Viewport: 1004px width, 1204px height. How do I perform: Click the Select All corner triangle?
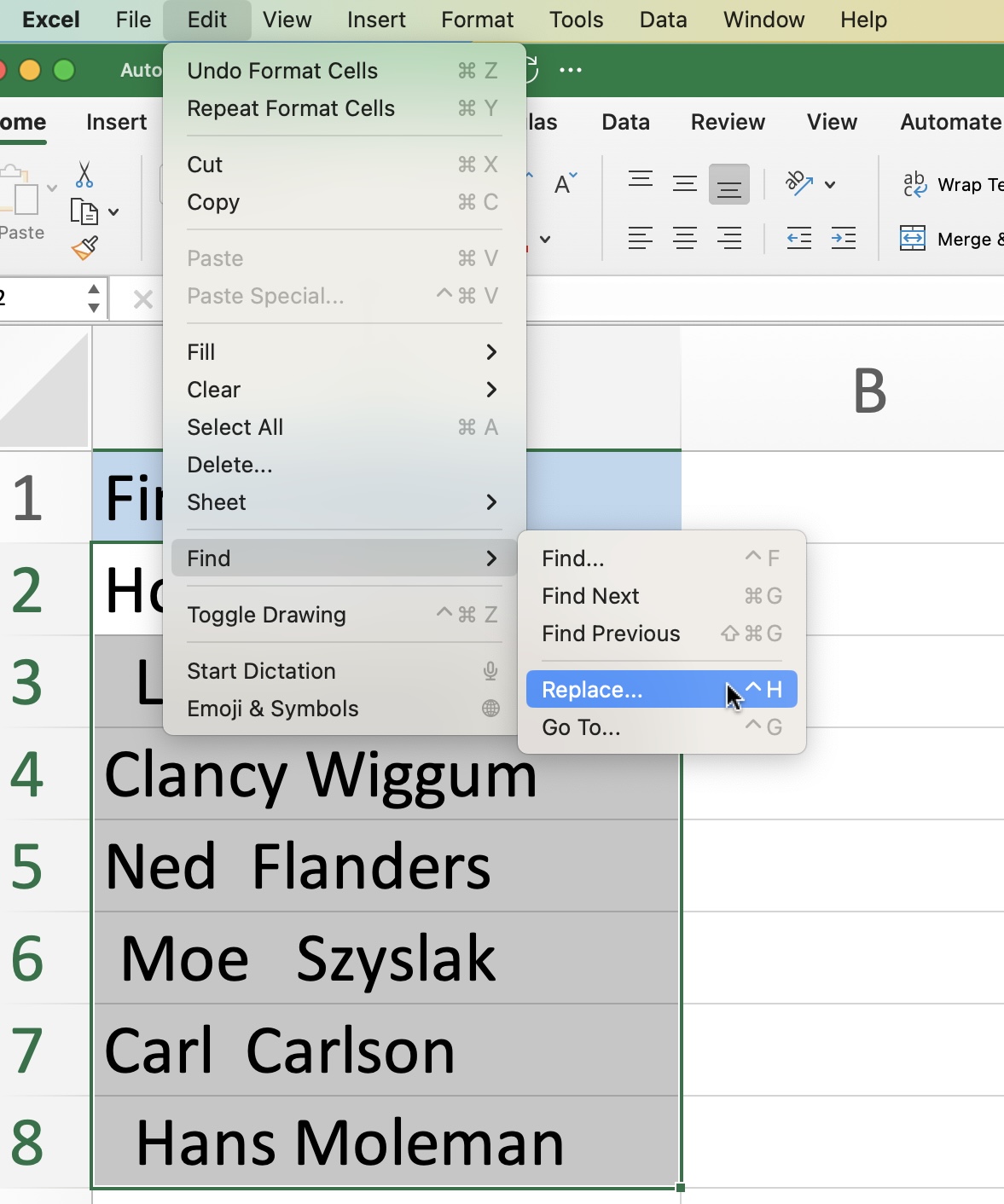click(44, 389)
